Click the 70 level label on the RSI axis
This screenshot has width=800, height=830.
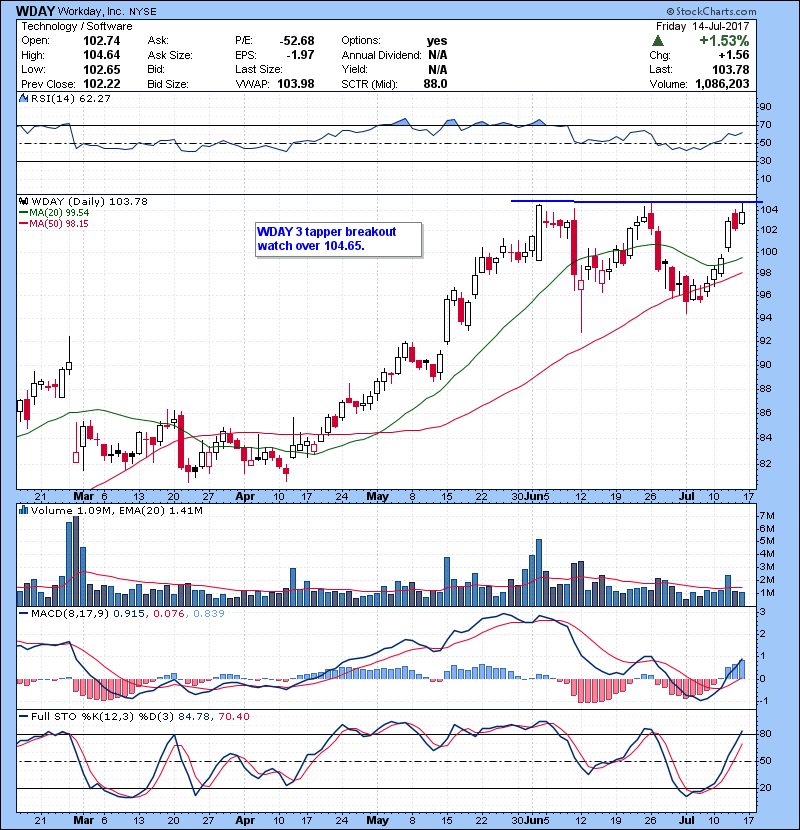pos(766,125)
